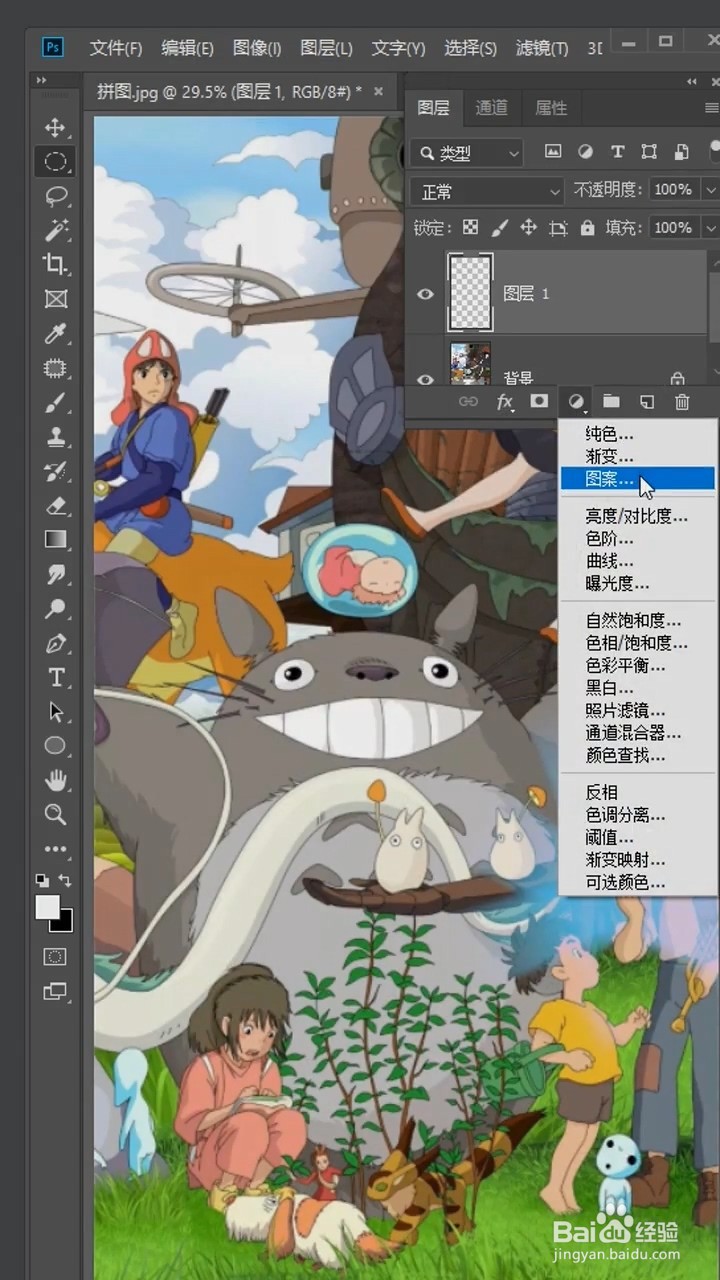Click the background color swatch
This screenshot has height=1280, width=720.
point(66,924)
